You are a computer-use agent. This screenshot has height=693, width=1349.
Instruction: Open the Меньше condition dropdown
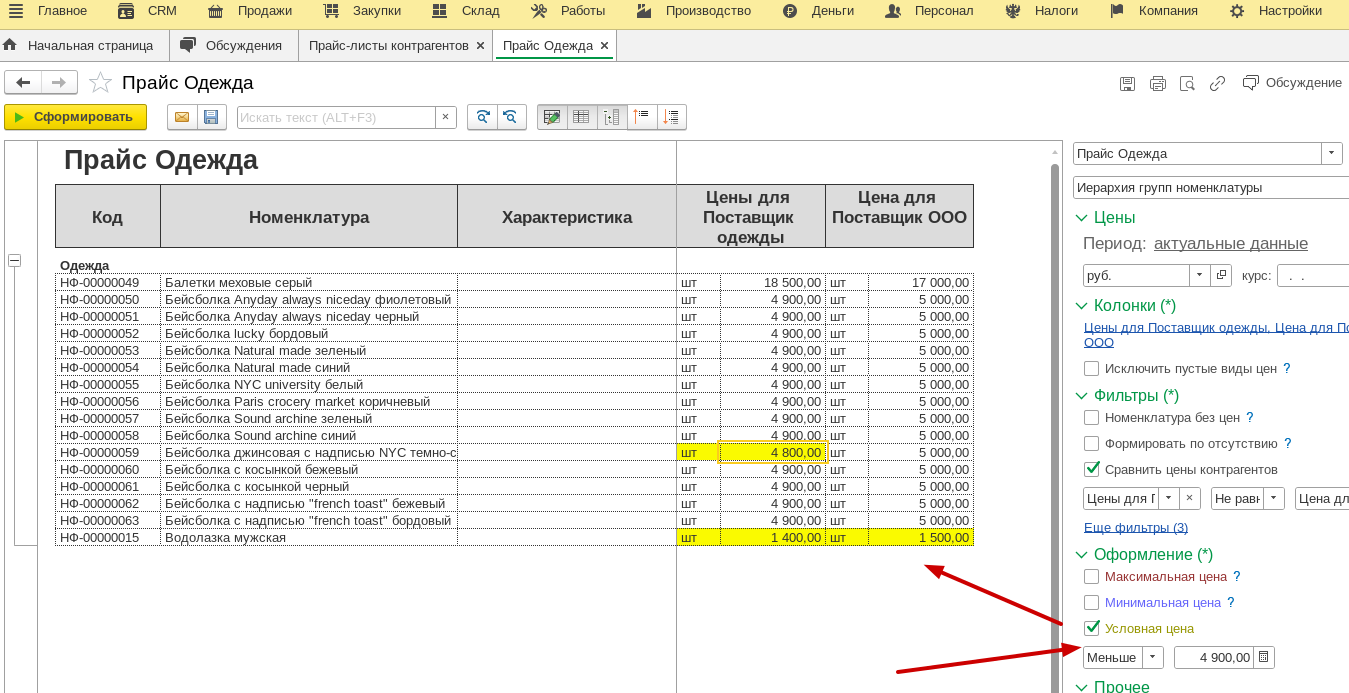click(1153, 657)
